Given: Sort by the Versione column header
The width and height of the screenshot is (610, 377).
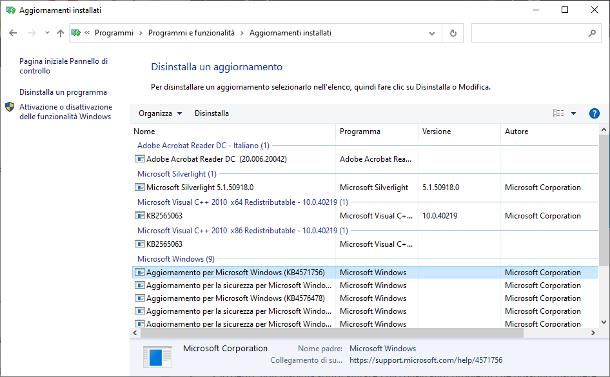Looking at the screenshot, I should pyautogui.click(x=436, y=131).
